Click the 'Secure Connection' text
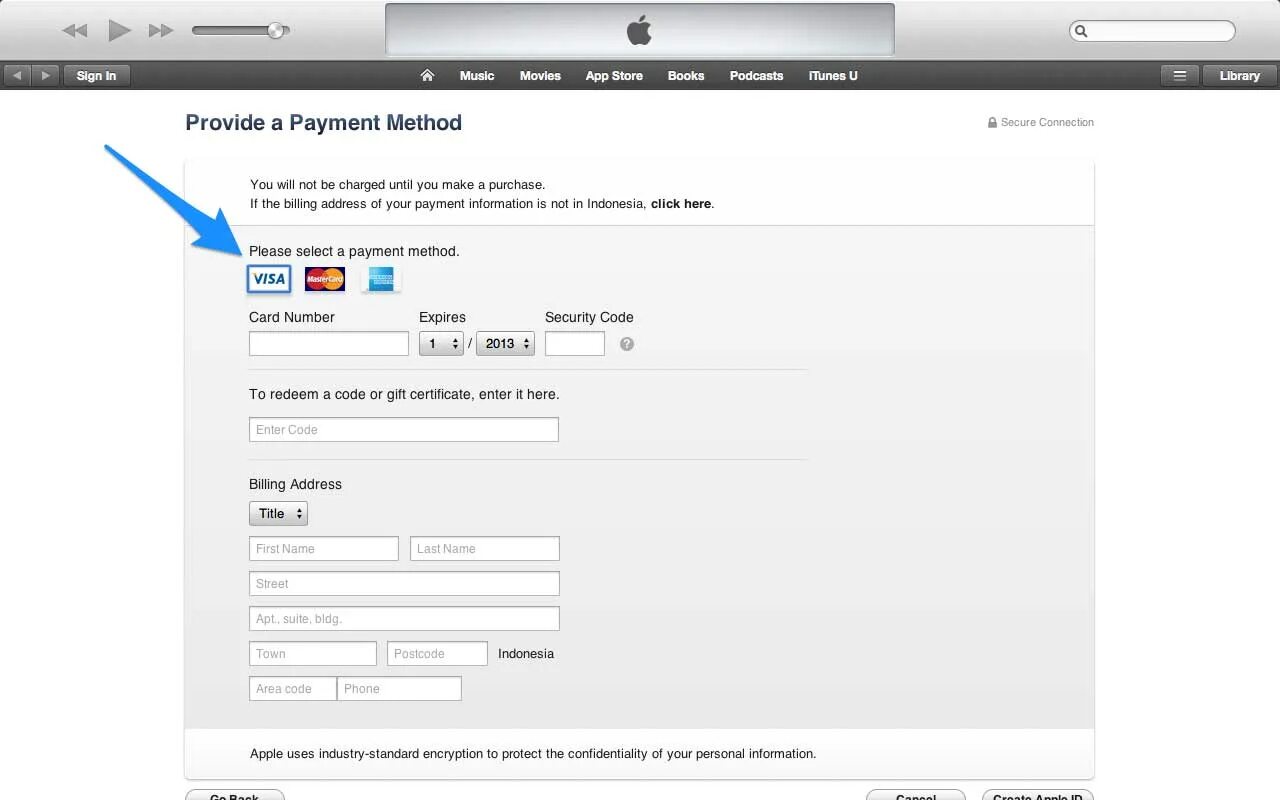The width and height of the screenshot is (1280, 800). click(1047, 123)
